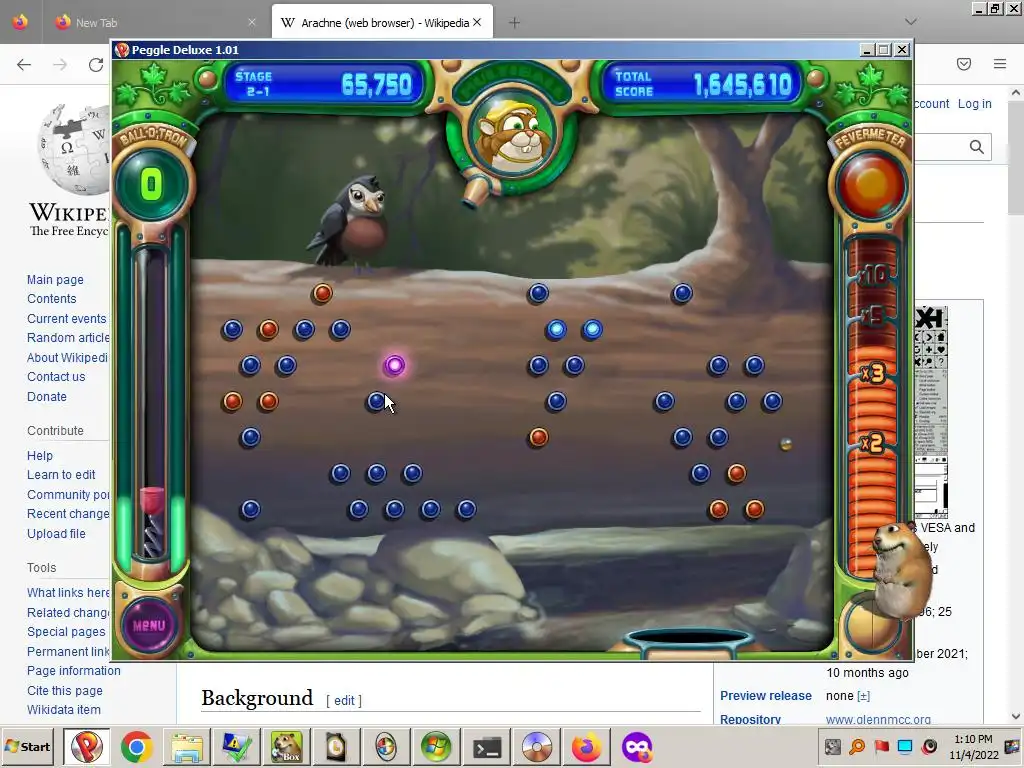1024x768 pixels.
Task: Open the Cite this page link
Action: (65, 690)
